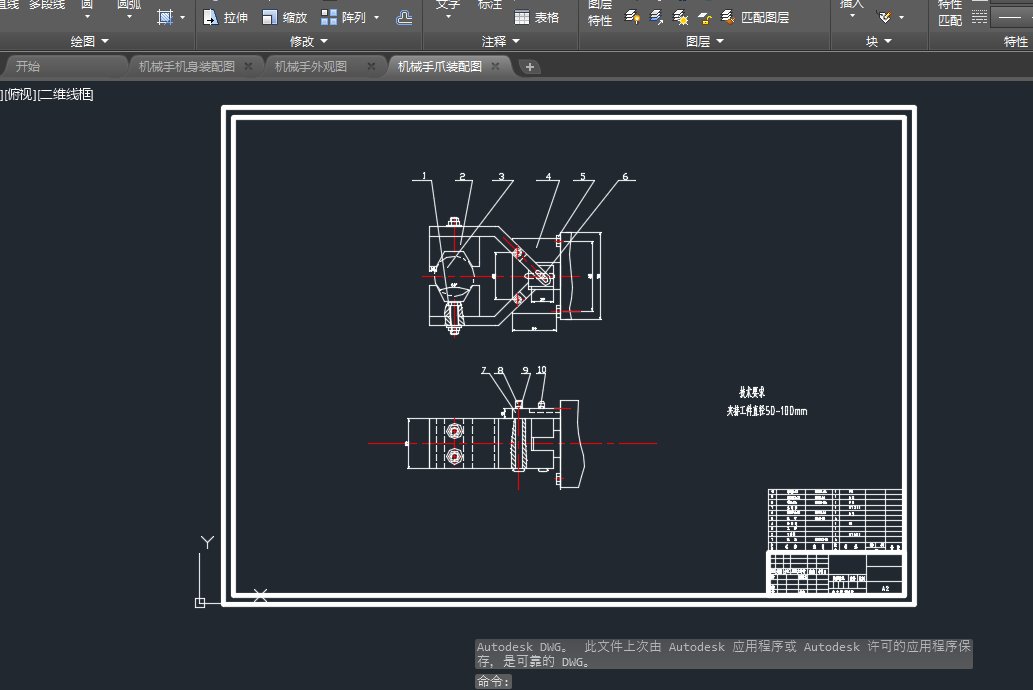The image size is (1033, 690).
Task: Open the Array (阵列) dropdown arrow
Action: (x=377, y=18)
